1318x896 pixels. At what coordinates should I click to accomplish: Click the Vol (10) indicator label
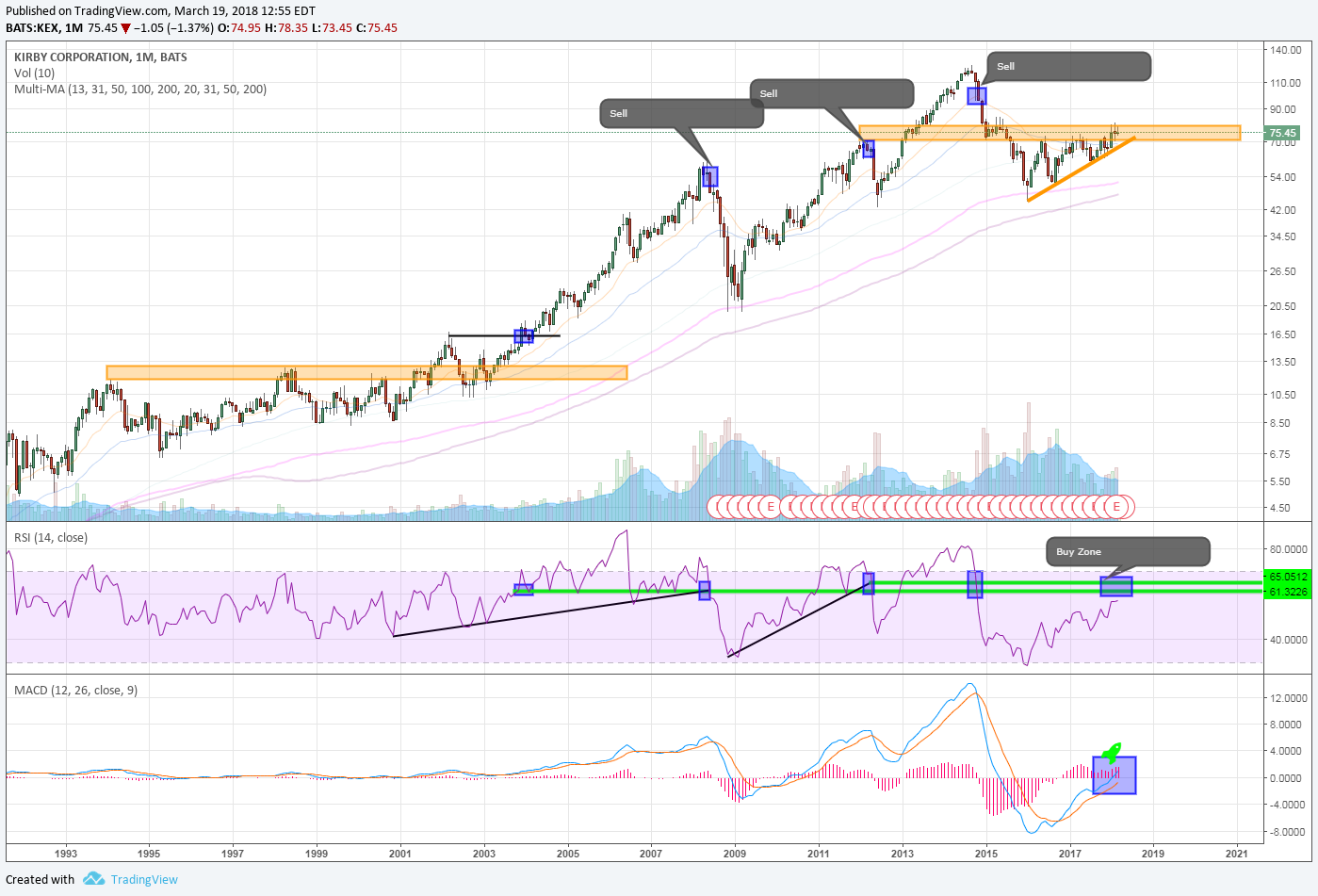35,73
